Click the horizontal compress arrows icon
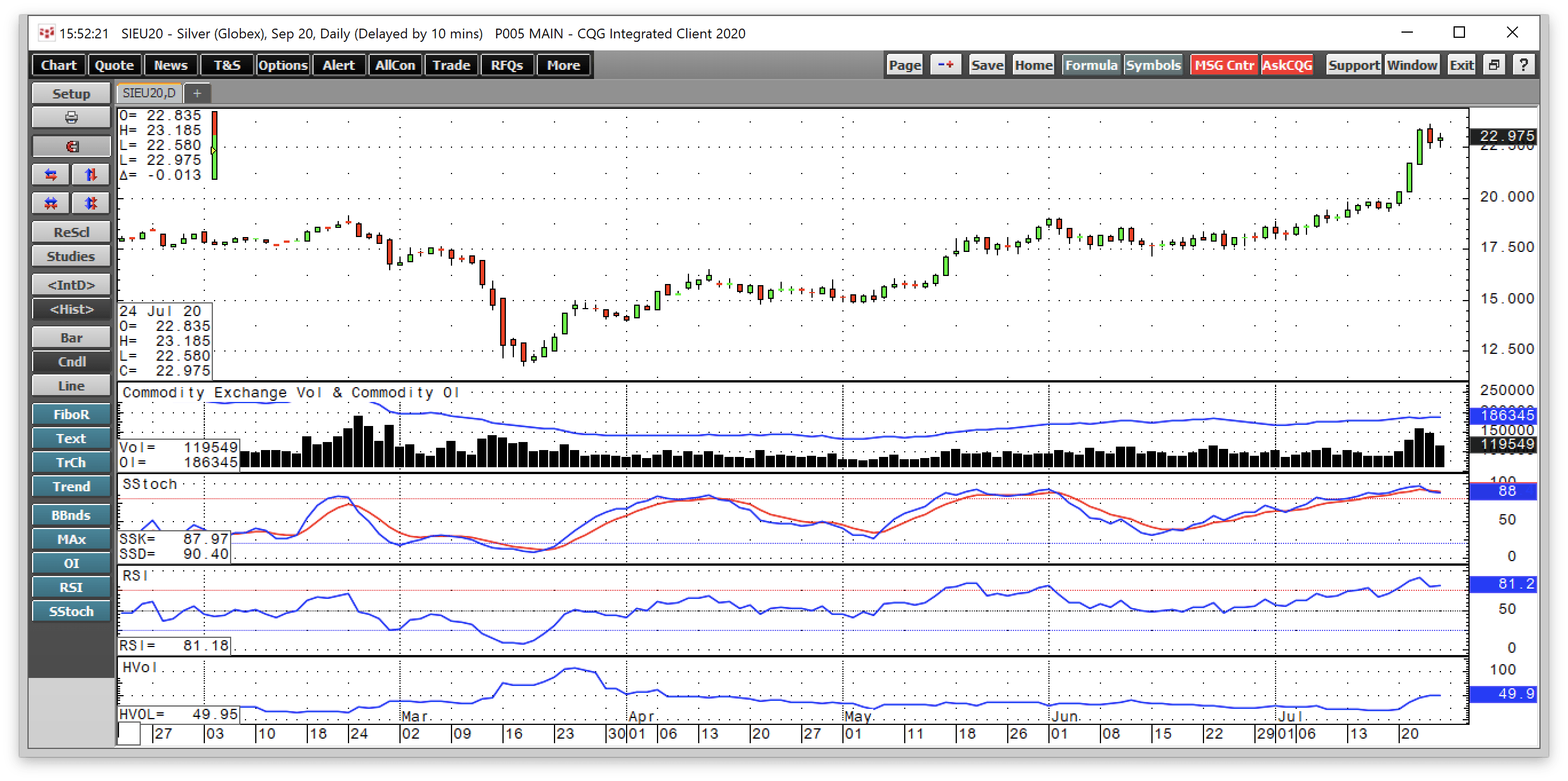 tap(51, 203)
